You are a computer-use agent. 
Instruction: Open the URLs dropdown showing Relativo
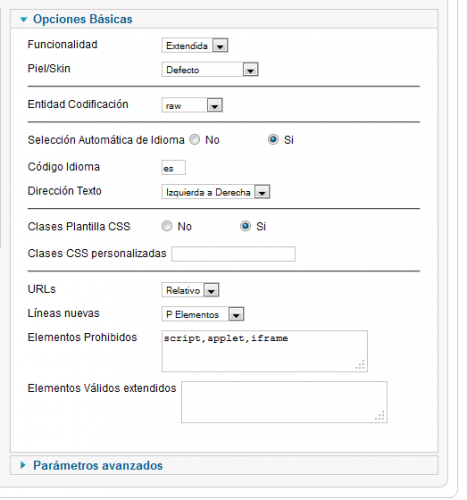[x=191, y=290]
